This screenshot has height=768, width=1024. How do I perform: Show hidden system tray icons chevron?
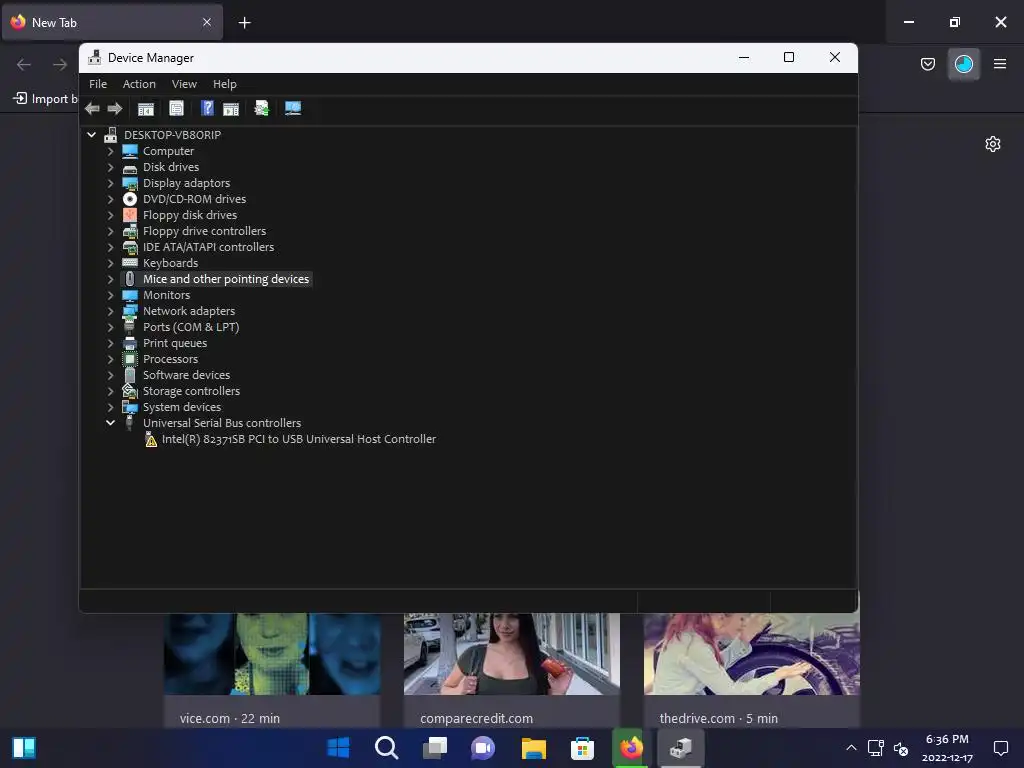point(851,748)
